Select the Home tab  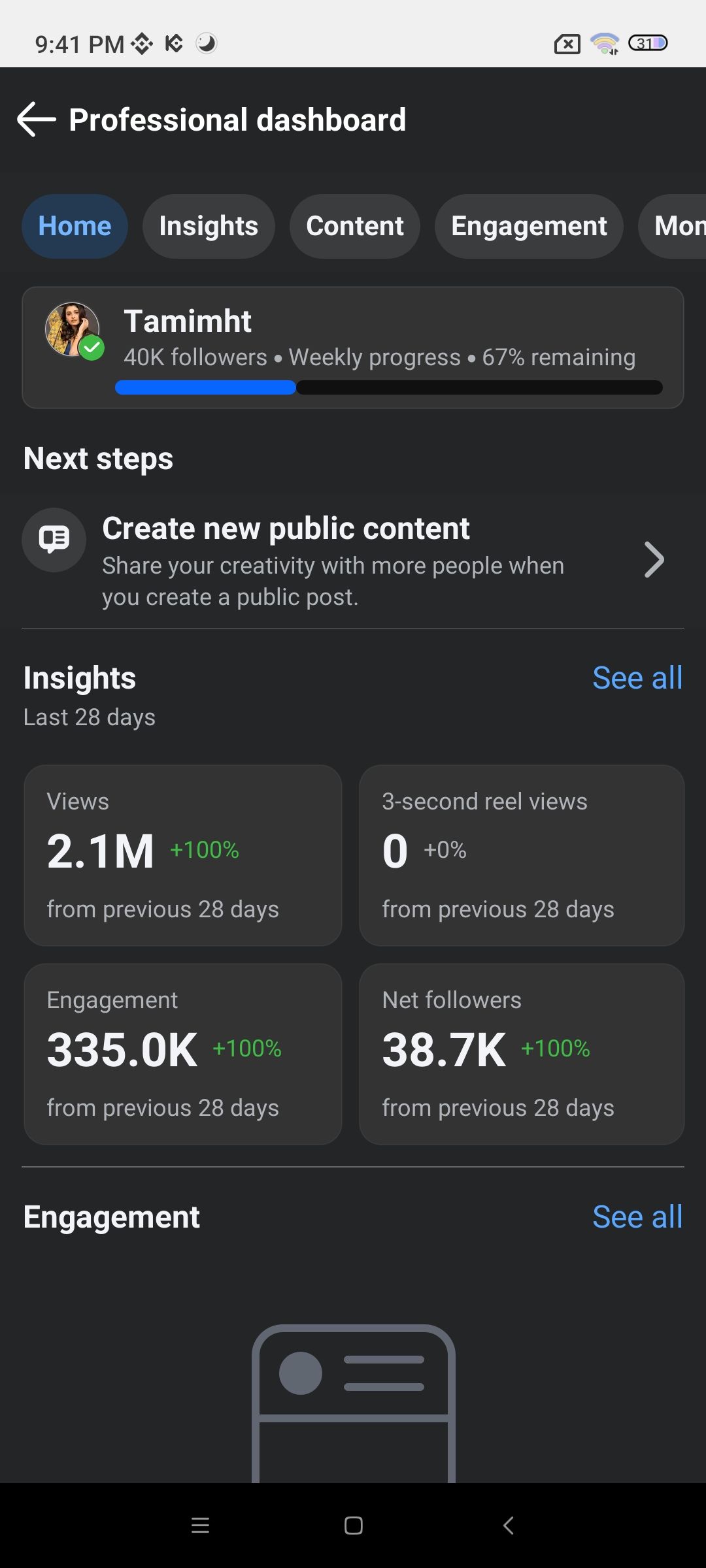(x=75, y=226)
